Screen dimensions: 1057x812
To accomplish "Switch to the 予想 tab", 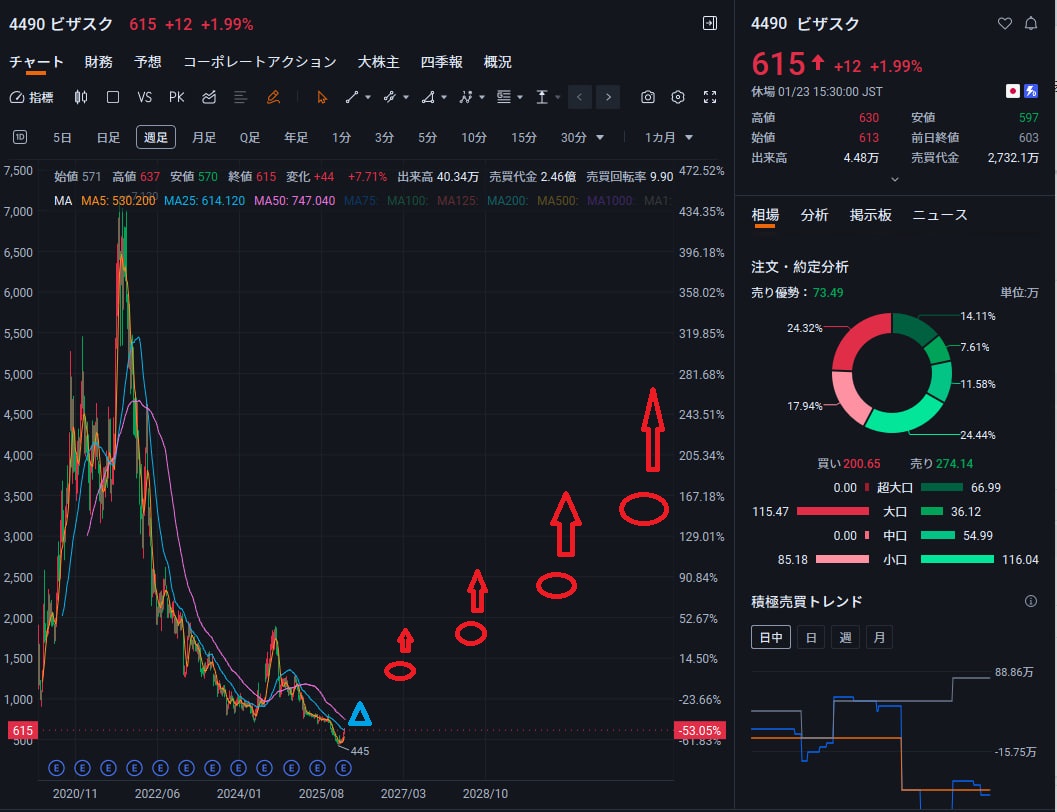I will [x=148, y=62].
